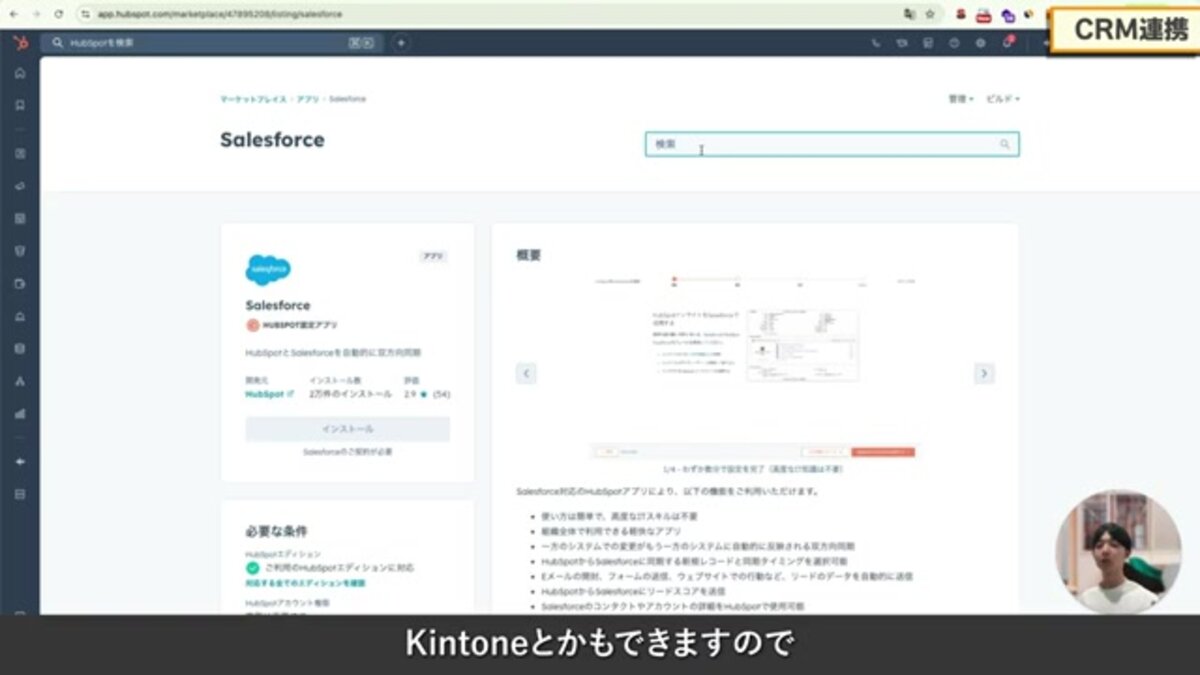
Task: Click the translate icon in the browser address bar
Action: coord(908,14)
